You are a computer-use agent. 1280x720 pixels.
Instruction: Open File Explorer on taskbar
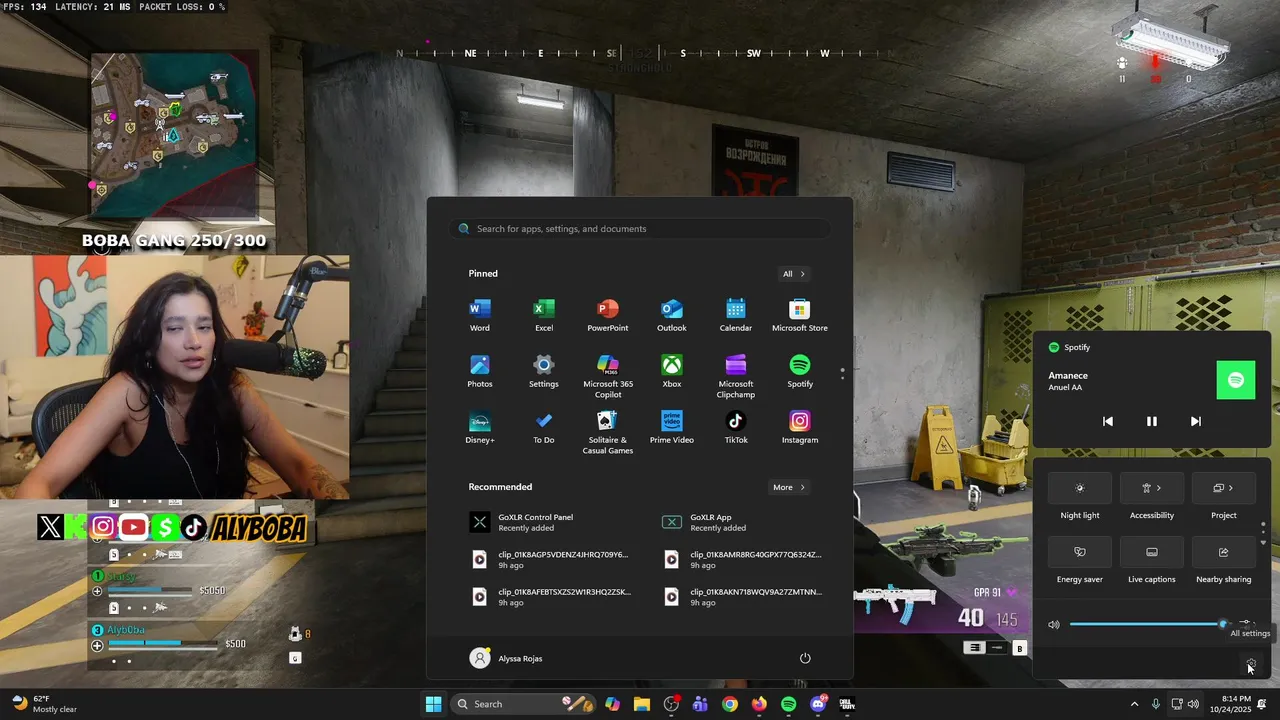coord(642,704)
